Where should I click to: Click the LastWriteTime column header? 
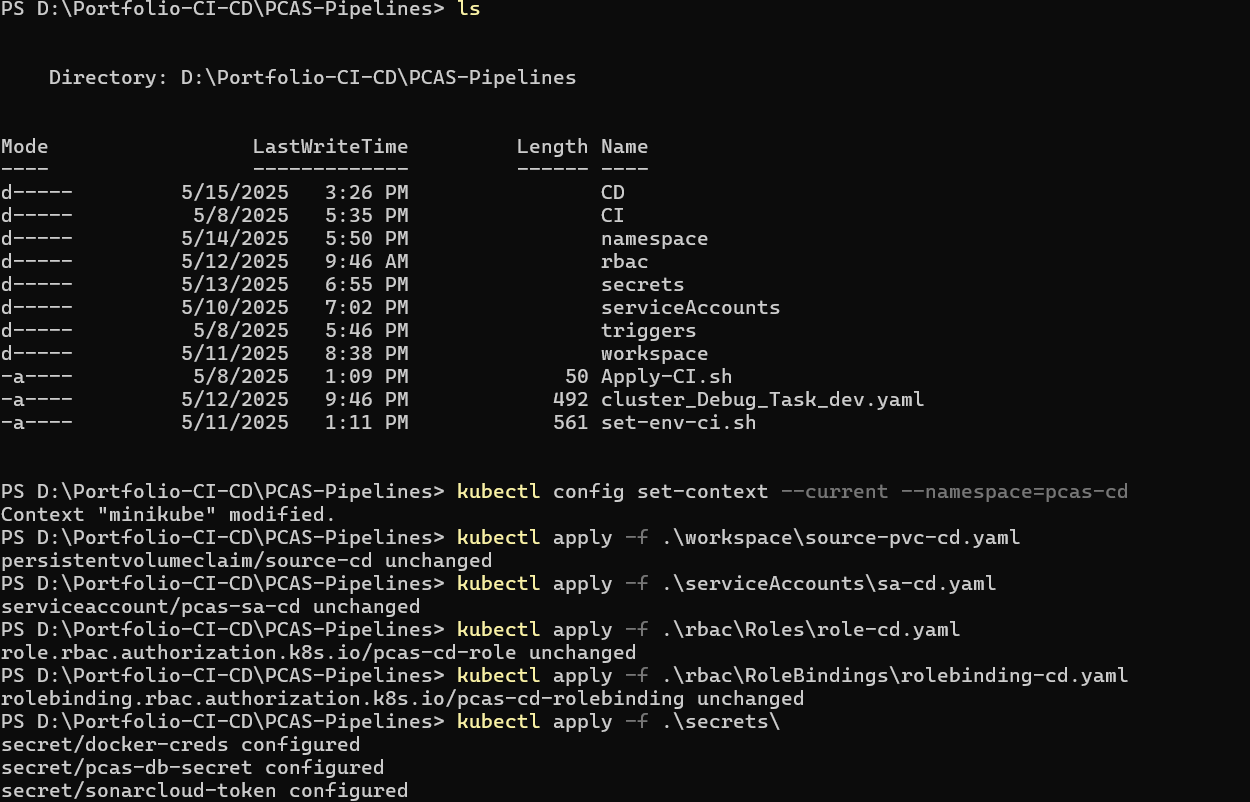330,146
